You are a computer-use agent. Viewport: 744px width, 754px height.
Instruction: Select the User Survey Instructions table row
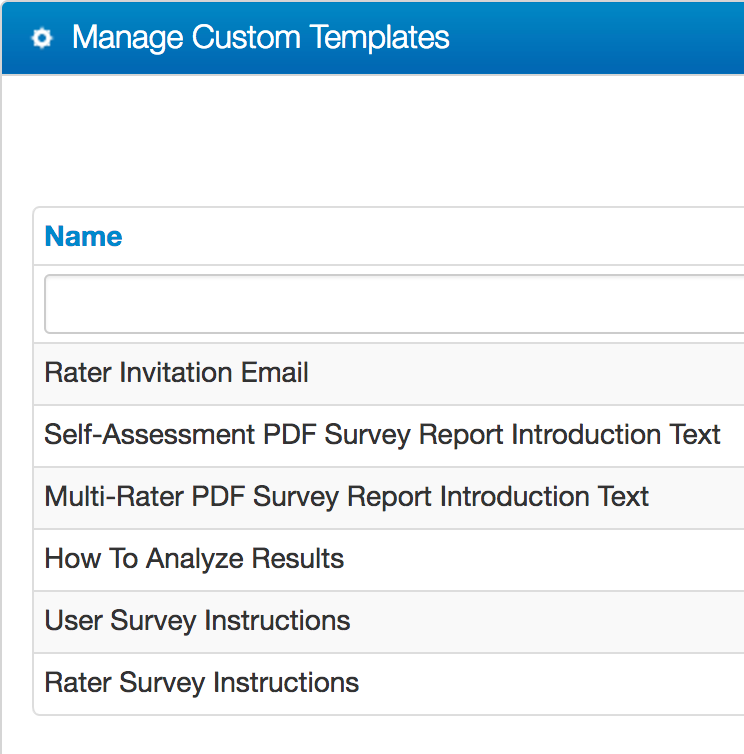click(389, 622)
